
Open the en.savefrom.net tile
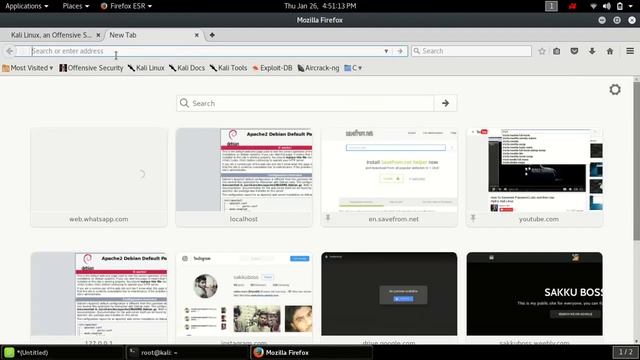coord(389,177)
